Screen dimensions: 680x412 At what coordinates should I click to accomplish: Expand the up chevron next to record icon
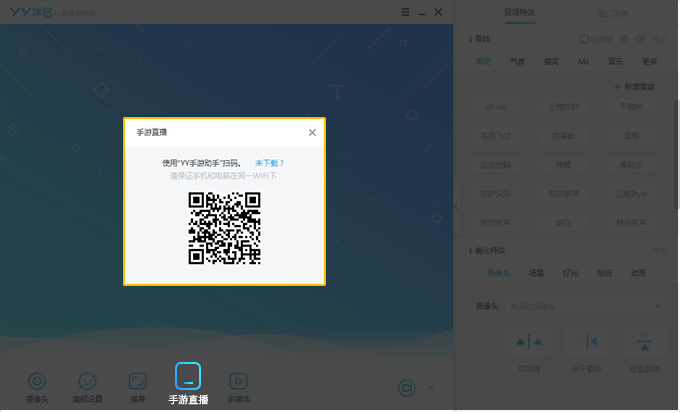tap(430, 388)
